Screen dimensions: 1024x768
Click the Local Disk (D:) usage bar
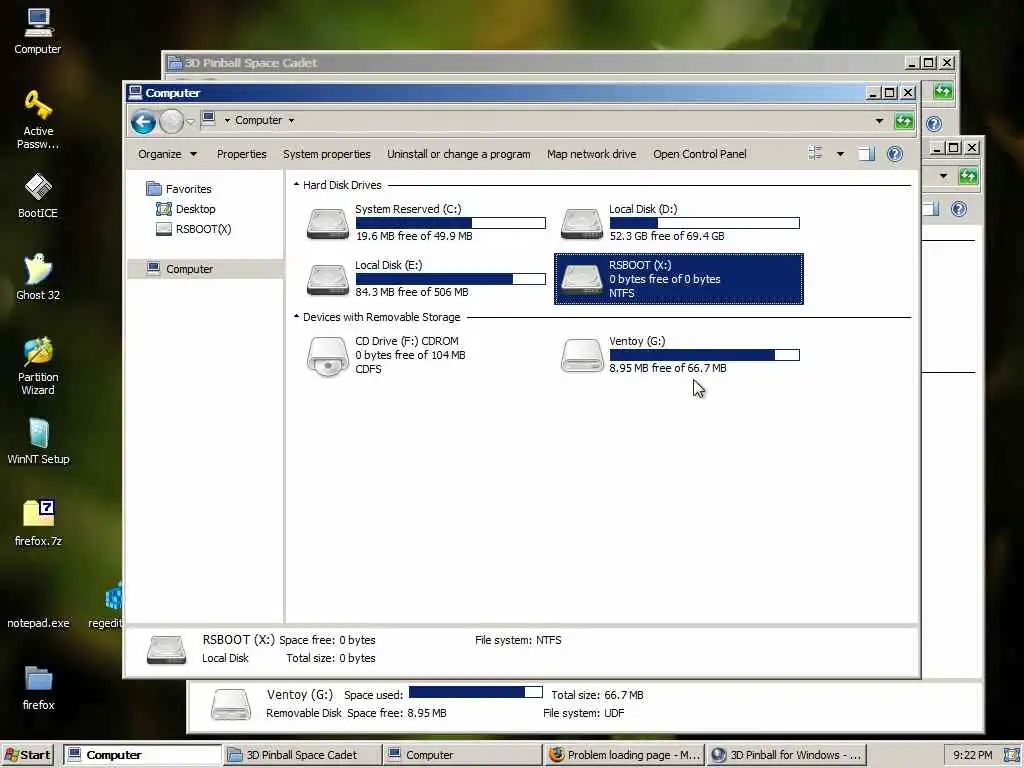click(705, 223)
